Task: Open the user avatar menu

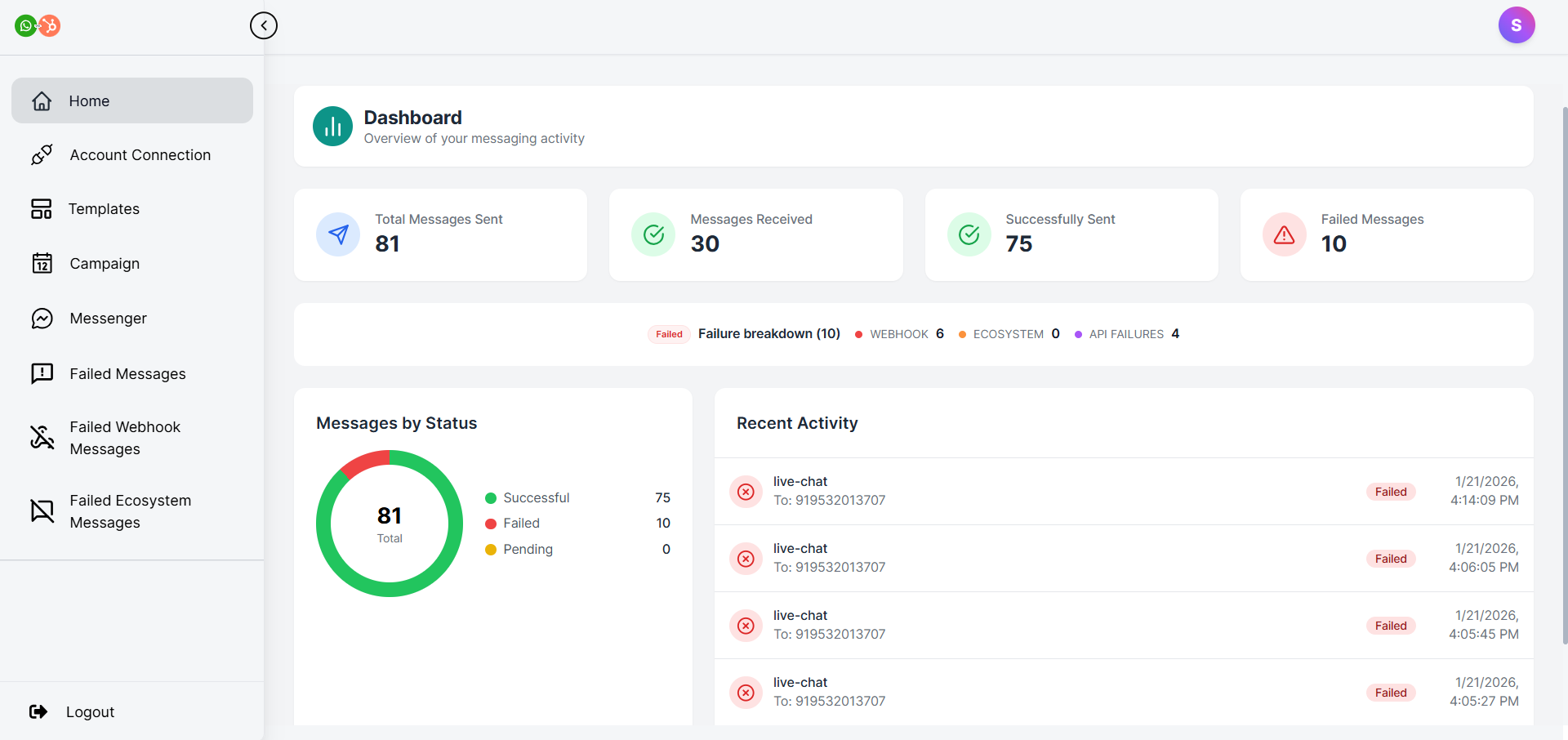Action: click(1516, 25)
